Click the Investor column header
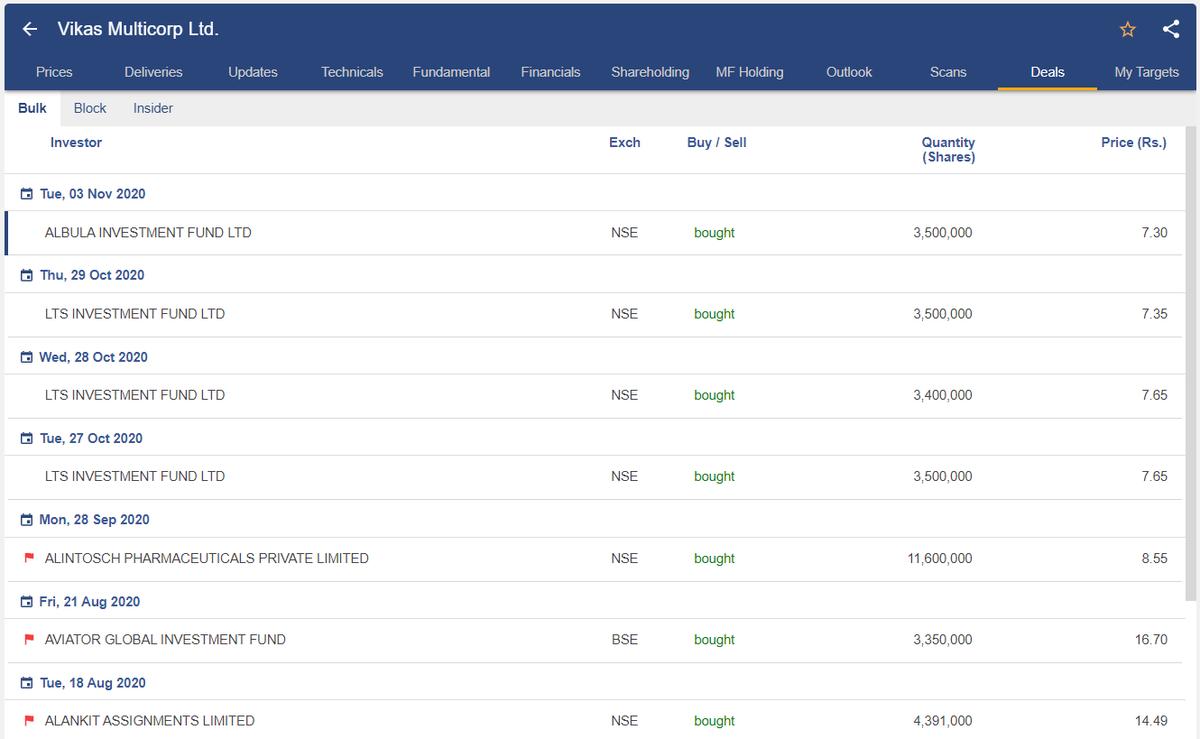1200x739 pixels. tap(76, 143)
